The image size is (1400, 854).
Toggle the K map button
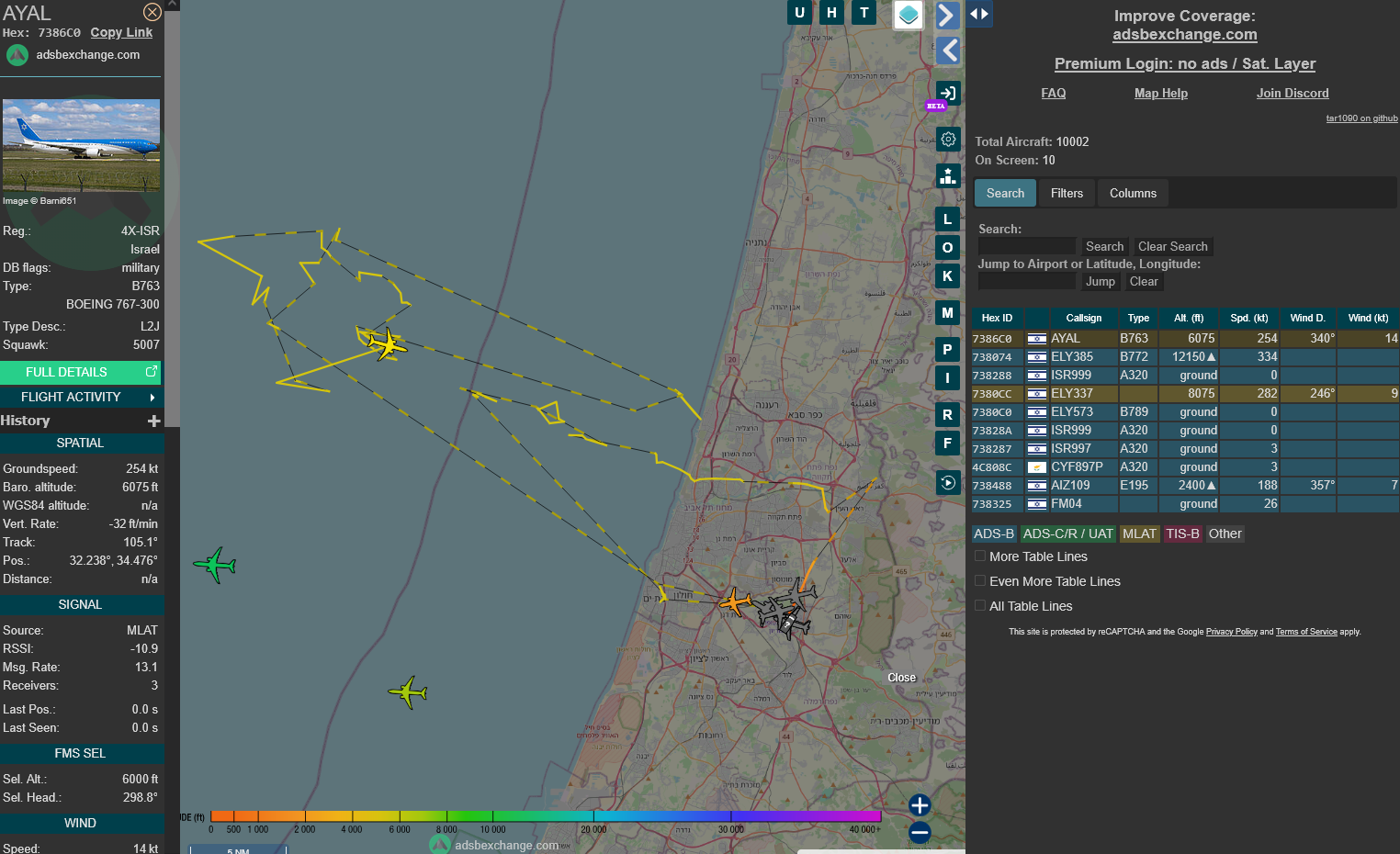(948, 276)
